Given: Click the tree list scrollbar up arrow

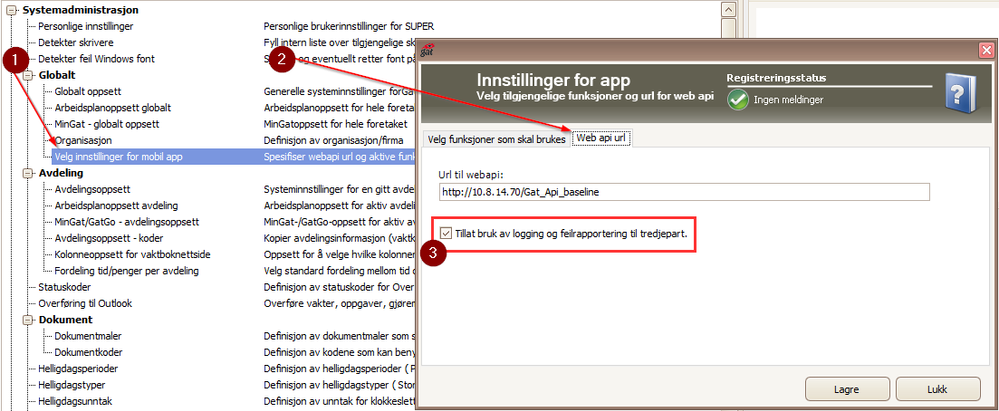Looking at the screenshot, I should [x=727, y=9].
